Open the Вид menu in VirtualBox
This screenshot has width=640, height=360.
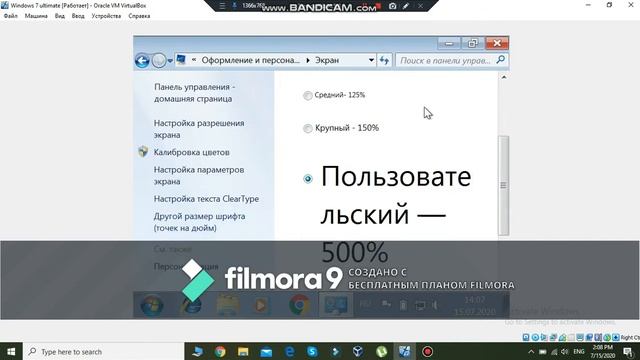[60, 16]
